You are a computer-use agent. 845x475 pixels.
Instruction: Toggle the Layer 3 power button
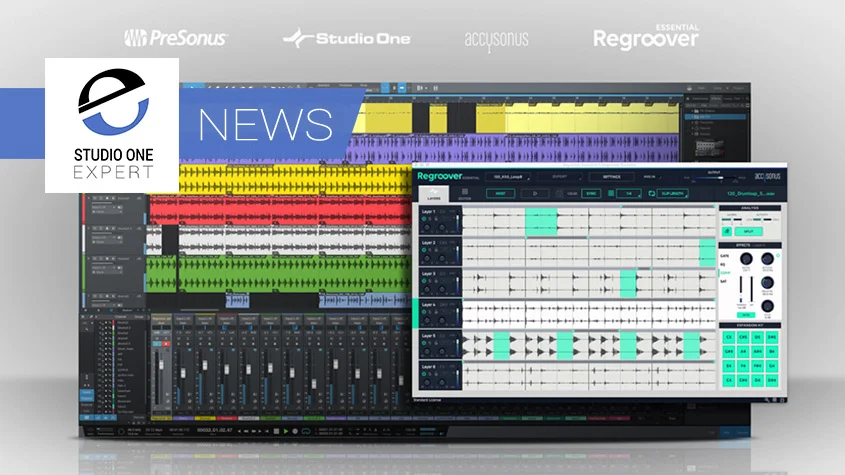(x=424, y=281)
